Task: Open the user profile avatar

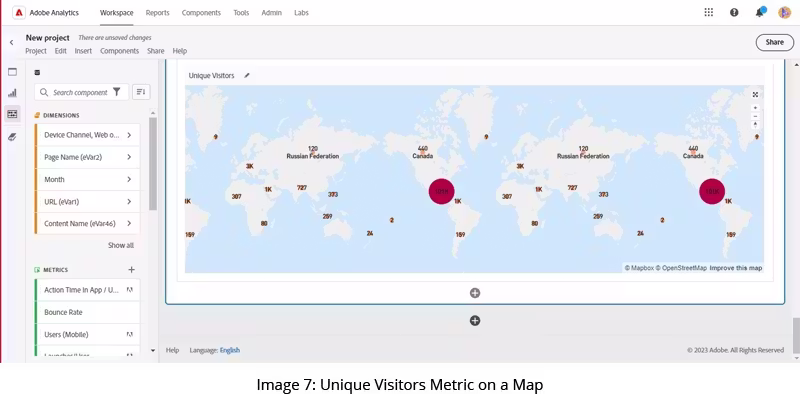Action: [x=784, y=13]
